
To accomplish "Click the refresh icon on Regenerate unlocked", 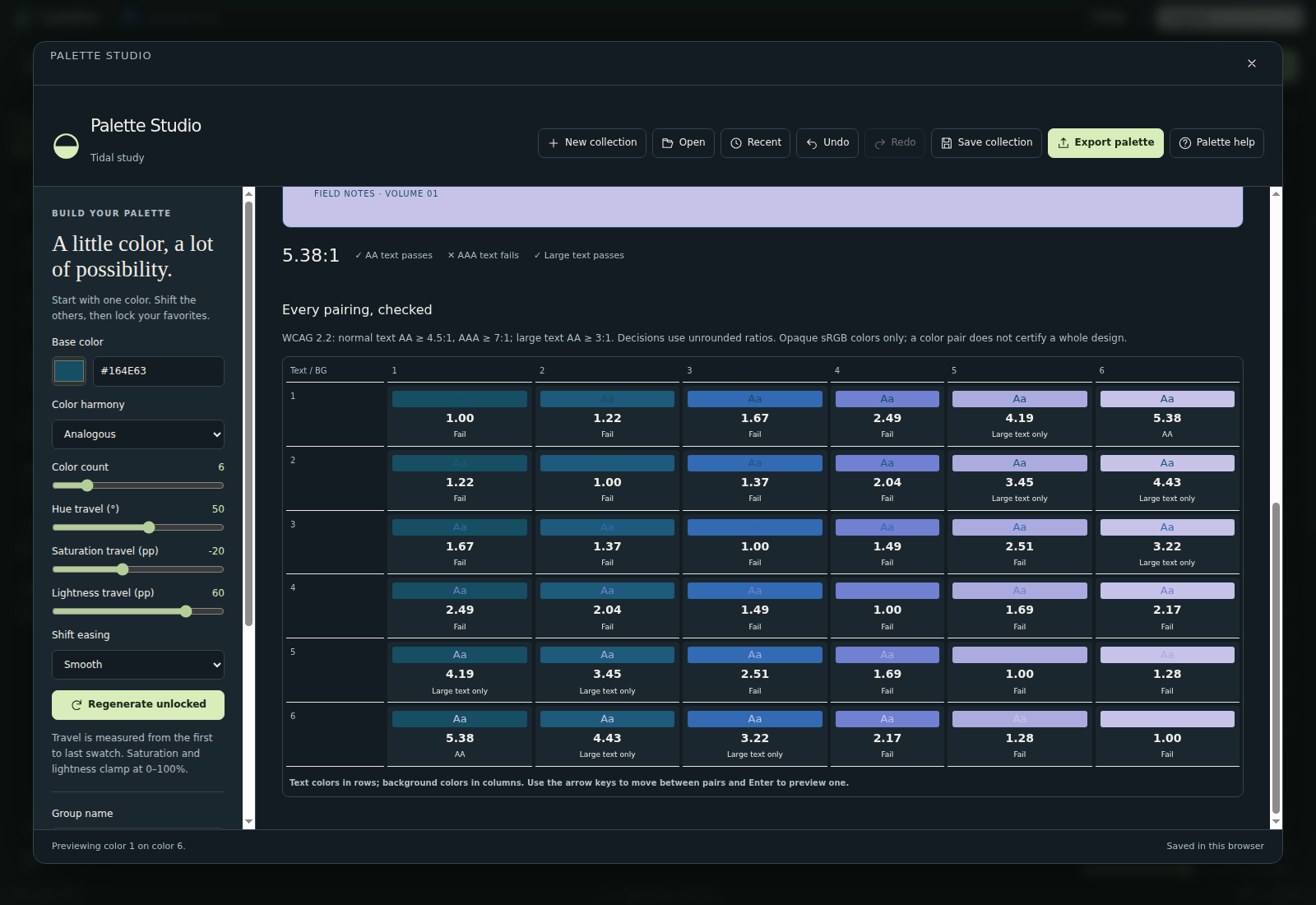I will pos(76,705).
